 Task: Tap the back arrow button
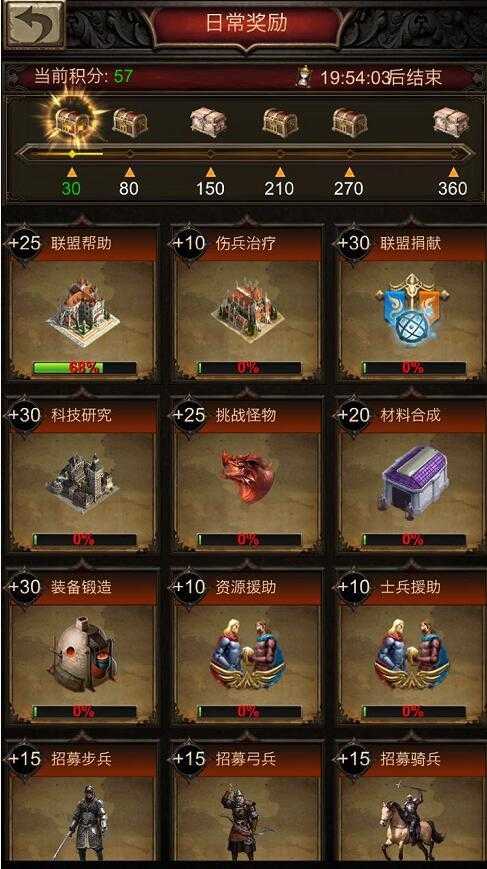click(34, 24)
